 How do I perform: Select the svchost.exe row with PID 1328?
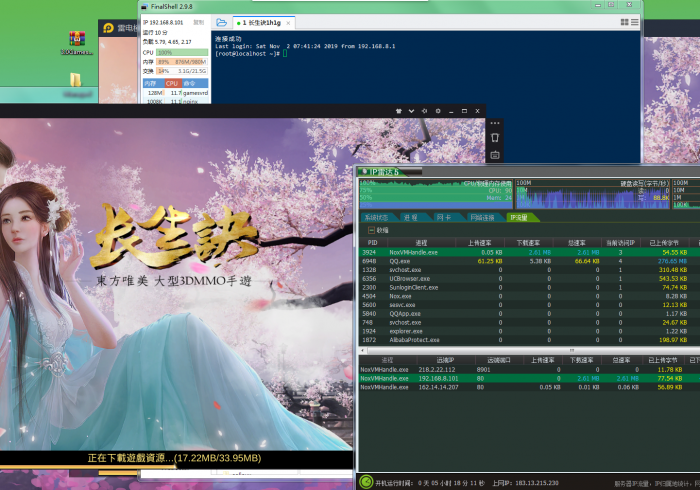(x=529, y=270)
